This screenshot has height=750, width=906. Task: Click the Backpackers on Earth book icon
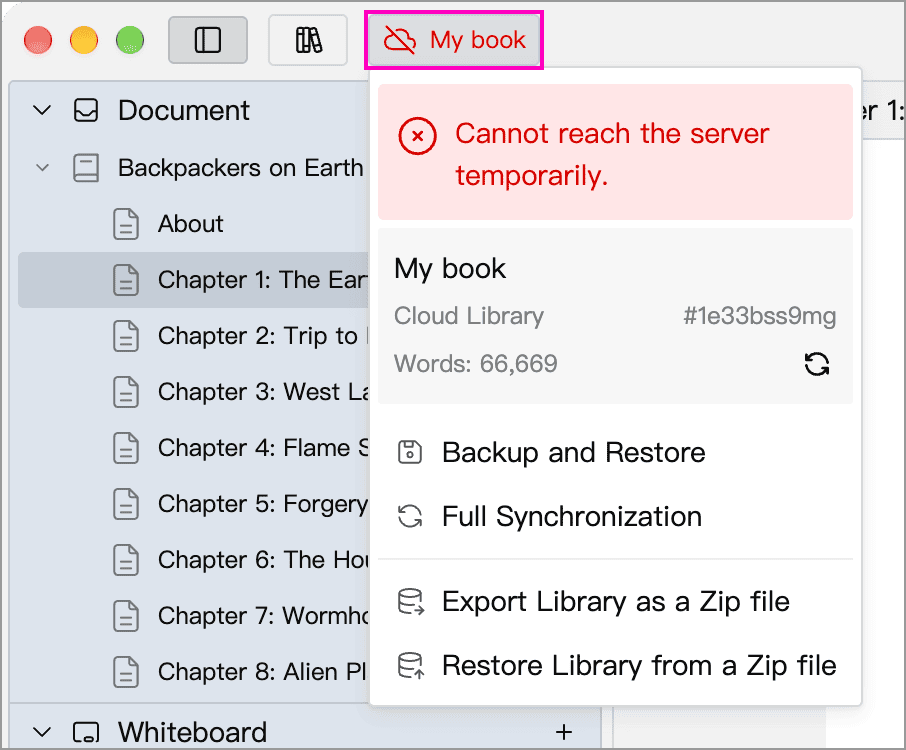click(86, 168)
